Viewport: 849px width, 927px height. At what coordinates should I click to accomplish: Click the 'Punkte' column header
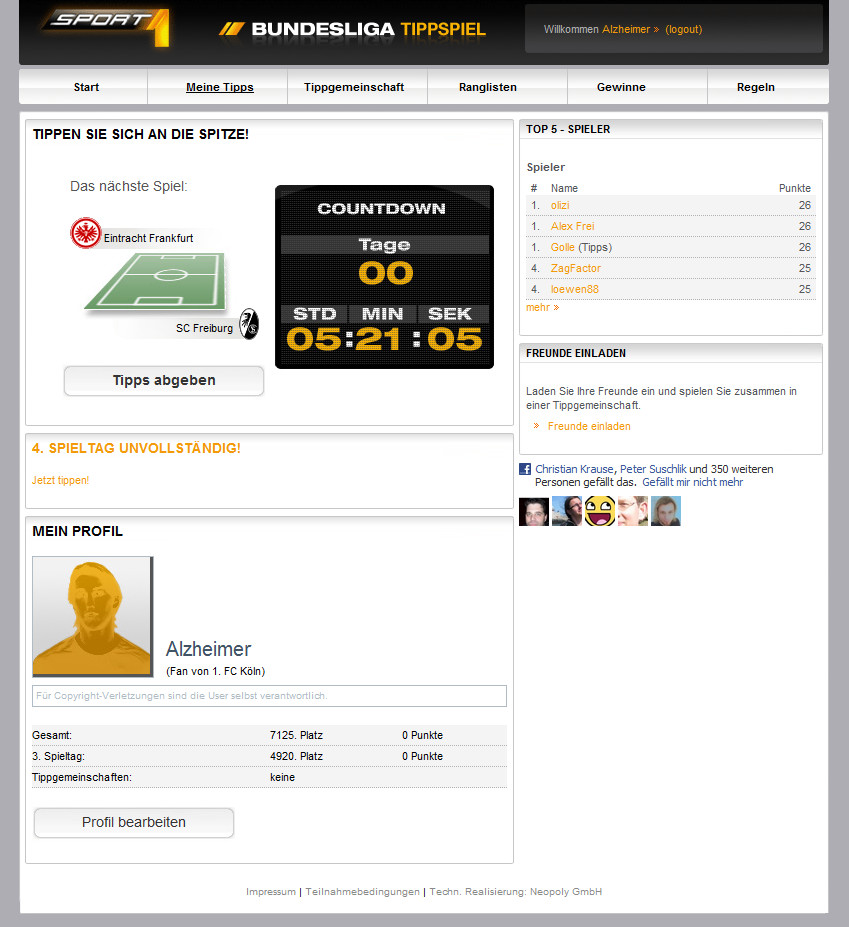click(795, 188)
